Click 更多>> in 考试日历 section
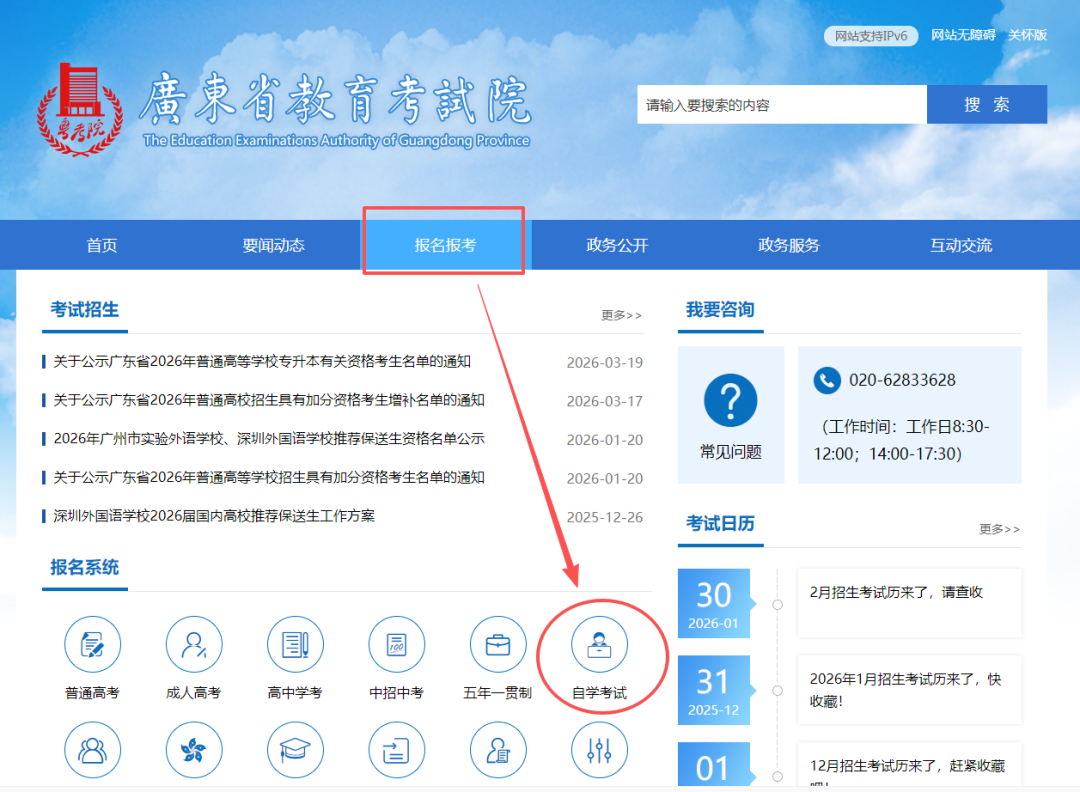The width and height of the screenshot is (1080, 792). pos(999,529)
